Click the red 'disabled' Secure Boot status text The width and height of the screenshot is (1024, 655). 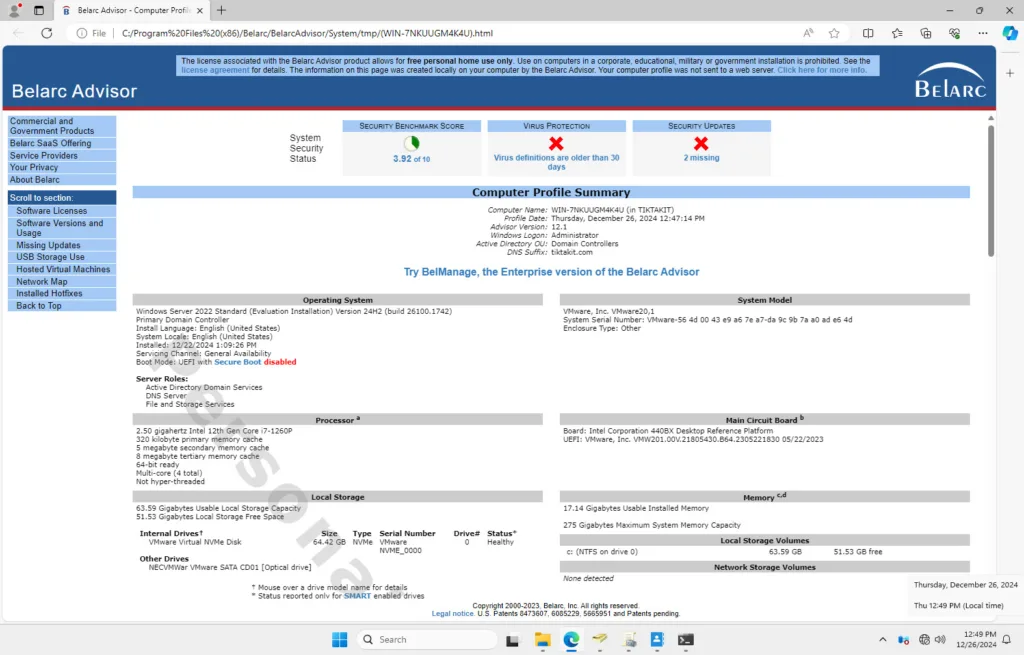tap(280, 362)
